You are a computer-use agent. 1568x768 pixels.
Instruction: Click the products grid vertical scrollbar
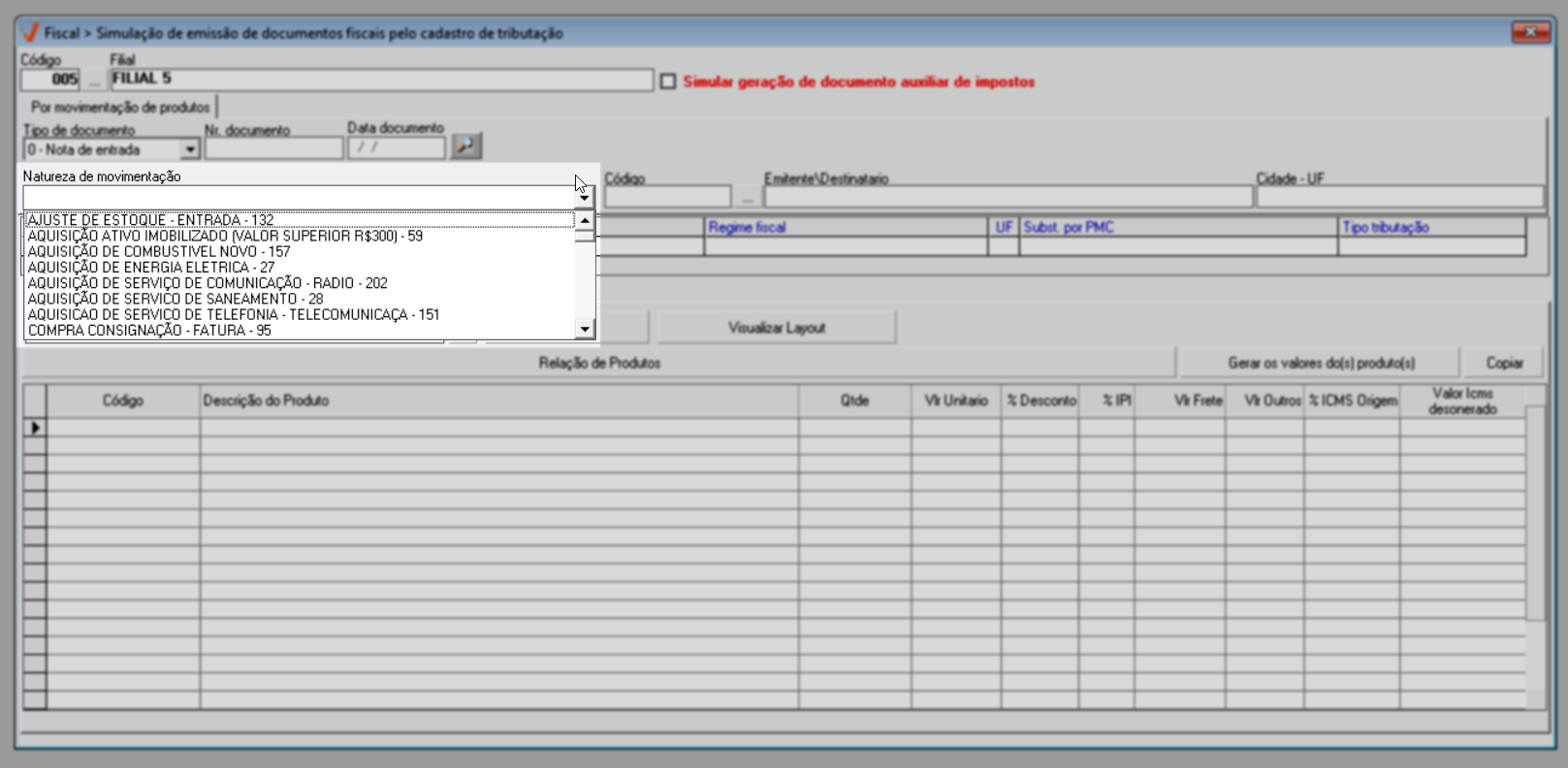[1536, 548]
